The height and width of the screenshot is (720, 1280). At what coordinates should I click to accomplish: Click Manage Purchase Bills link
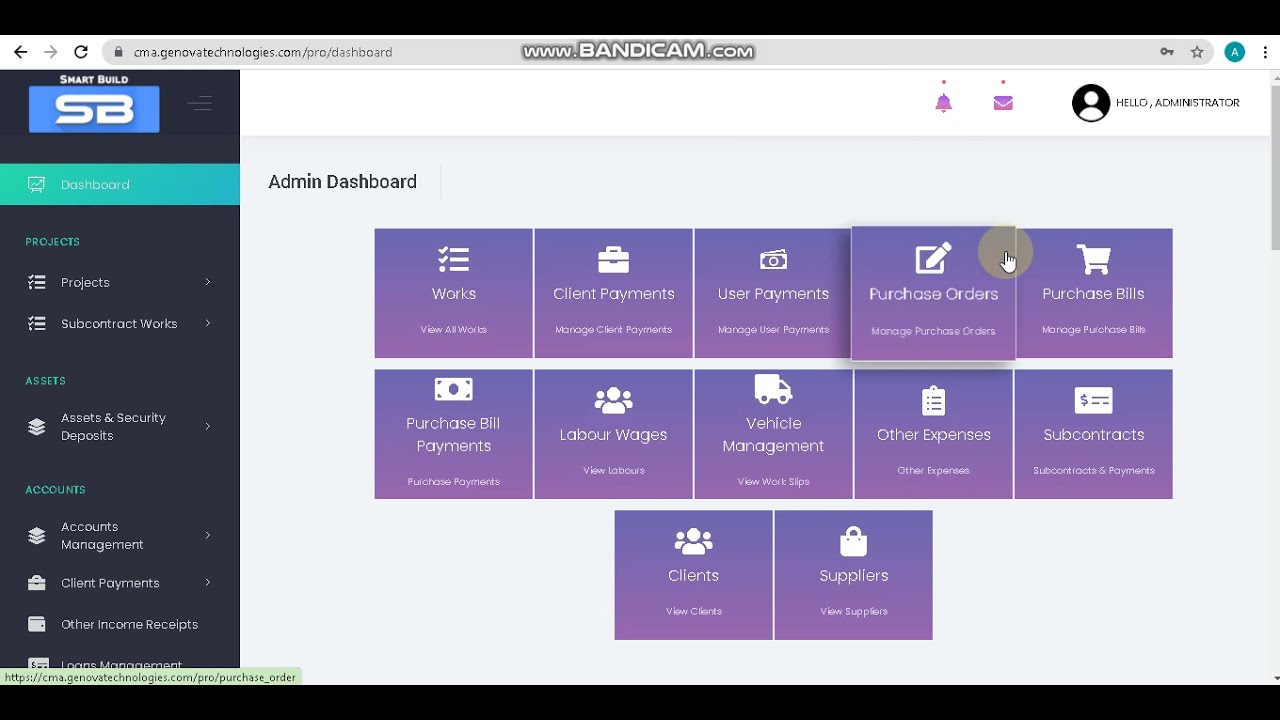coord(1093,330)
